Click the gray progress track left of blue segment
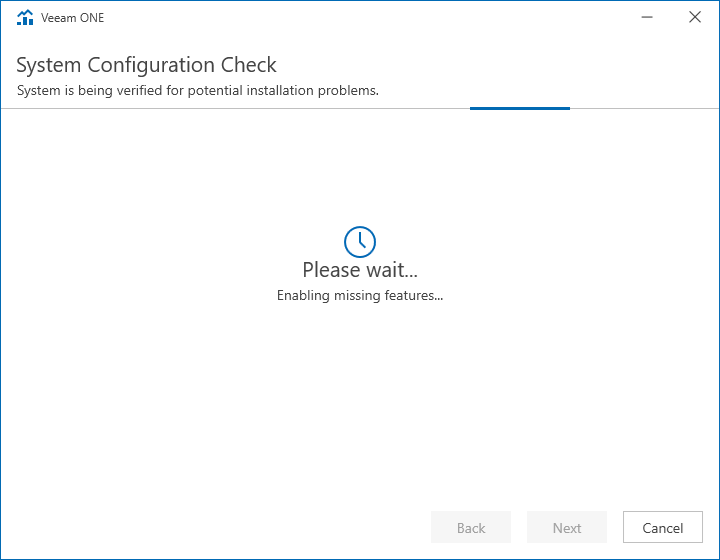This screenshot has height=560, width=720. tap(235, 108)
